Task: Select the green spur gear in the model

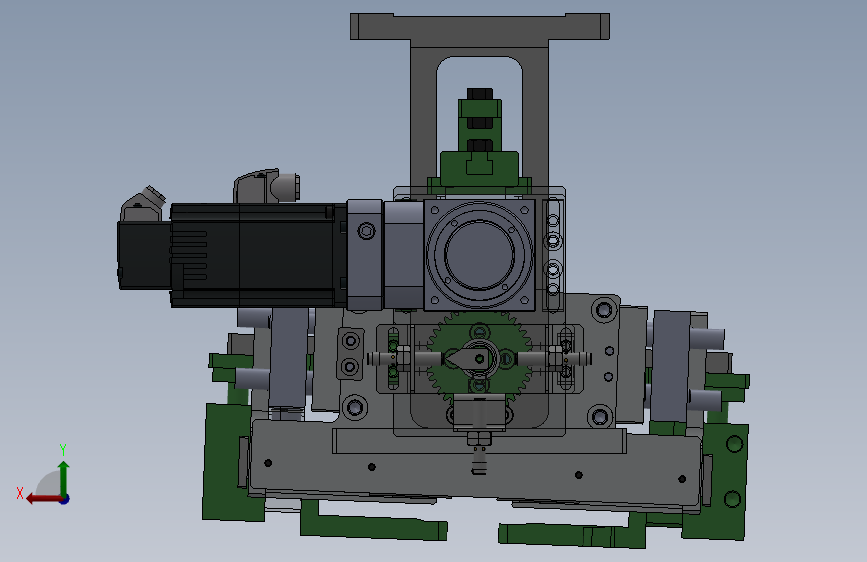Action: (479, 358)
